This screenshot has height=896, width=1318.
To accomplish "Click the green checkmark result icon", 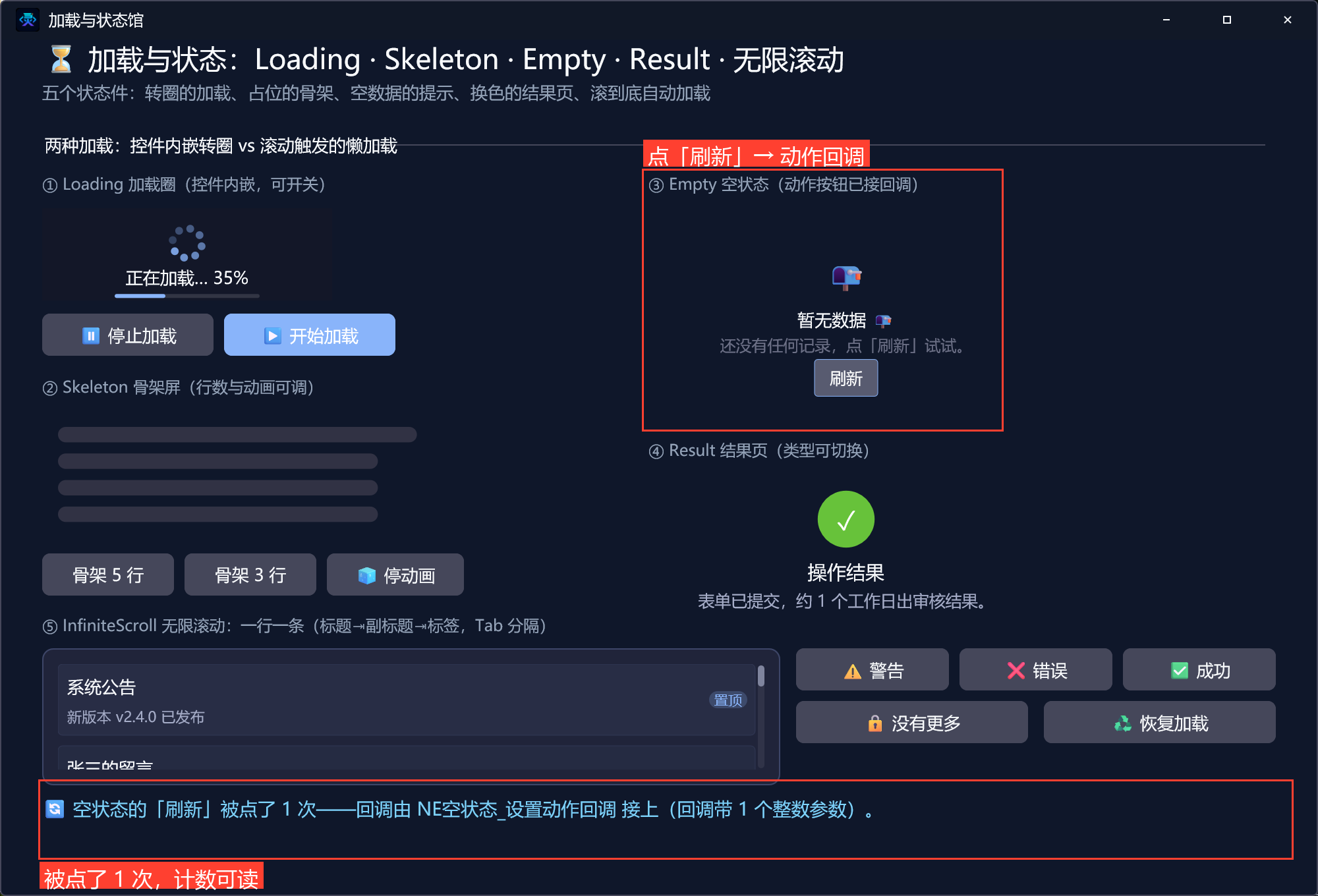I will (x=846, y=519).
